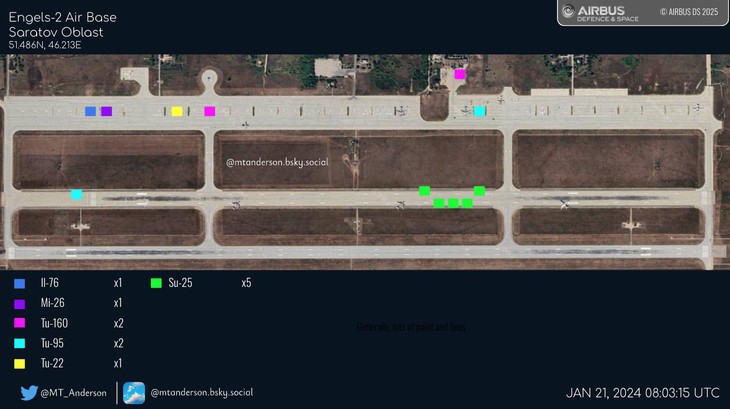The width and height of the screenshot is (730, 409).
Task: Click the Tu-22 legend label
Action: pos(52,363)
